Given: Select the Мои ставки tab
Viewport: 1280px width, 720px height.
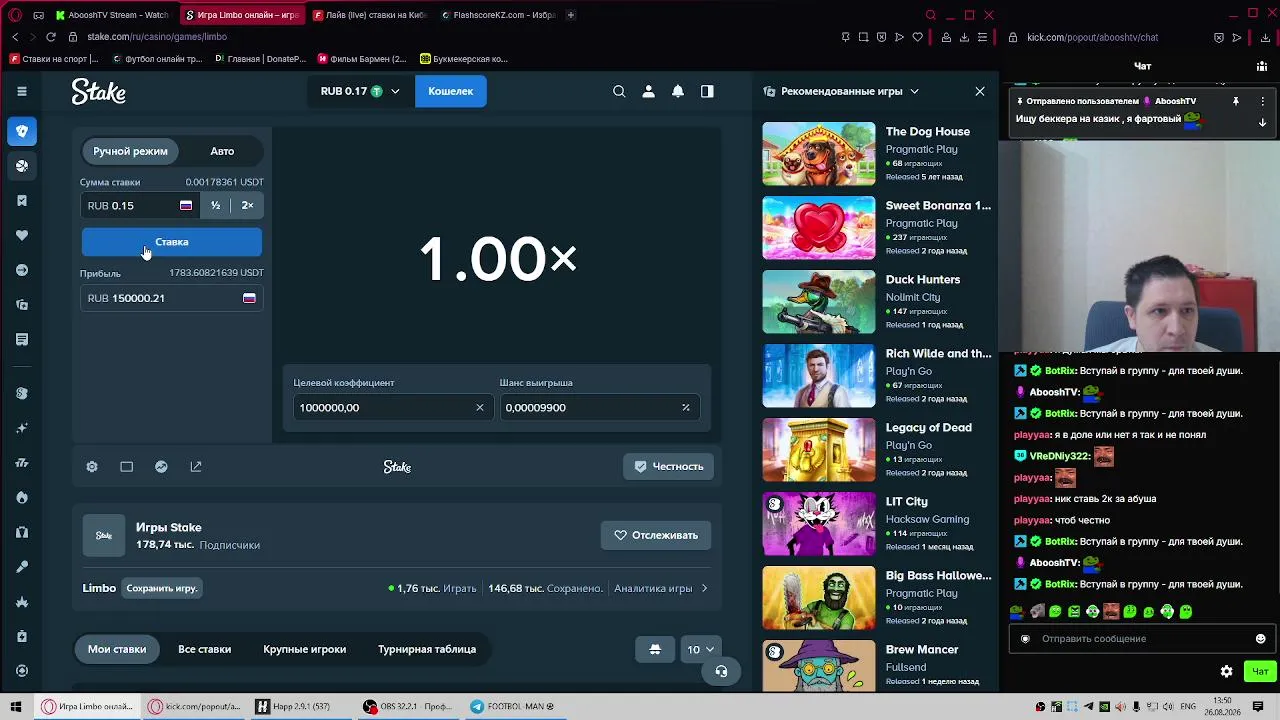Looking at the screenshot, I should pyautogui.click(x=117, y=649).
